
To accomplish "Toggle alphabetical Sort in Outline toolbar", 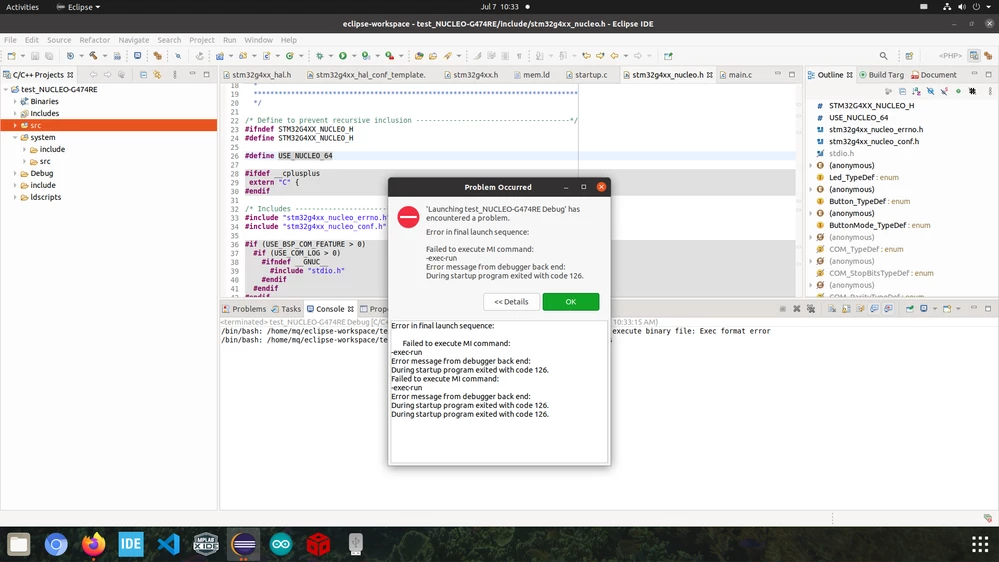I will click(x=916, y=92).
